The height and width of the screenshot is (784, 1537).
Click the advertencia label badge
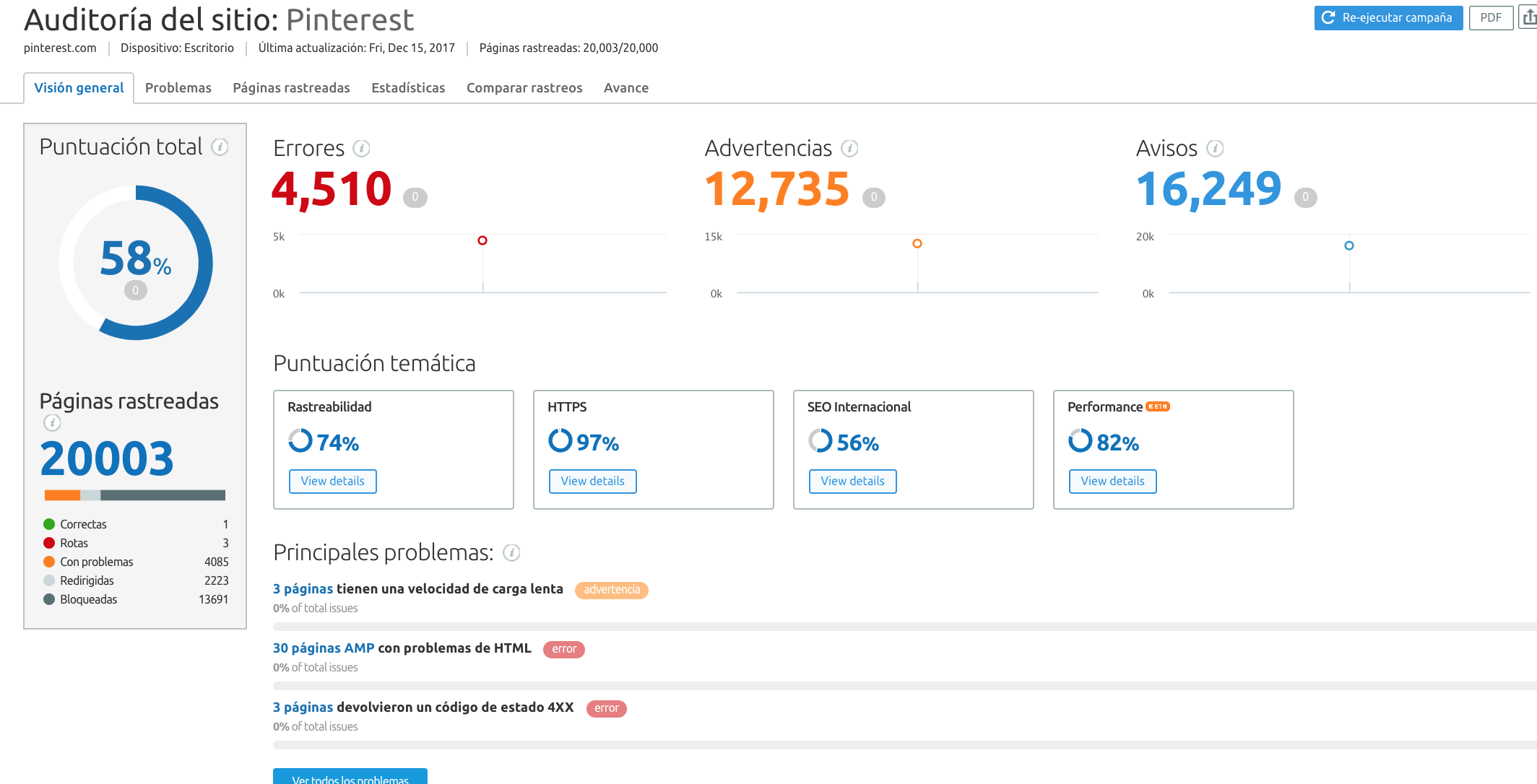click(612, 590)
